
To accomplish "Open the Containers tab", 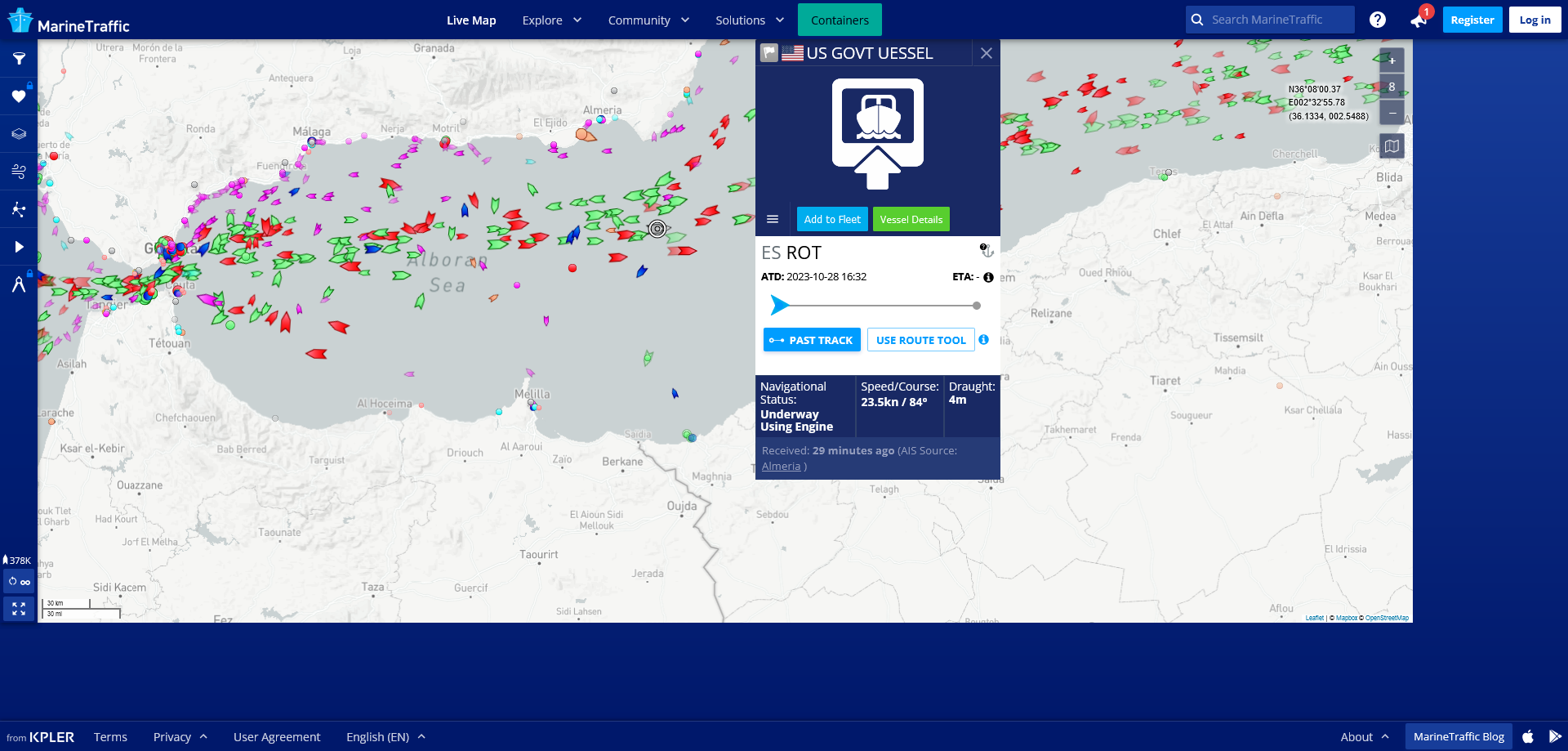I will pyautogui.click(x=840, y=20).
